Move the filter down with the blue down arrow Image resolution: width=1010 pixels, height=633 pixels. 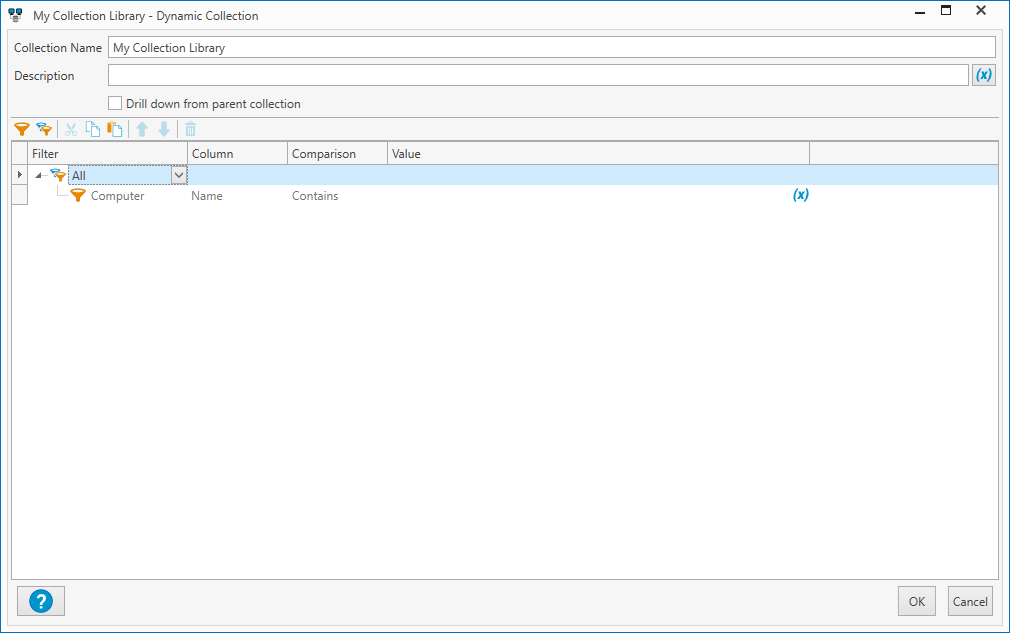point(163,129)
